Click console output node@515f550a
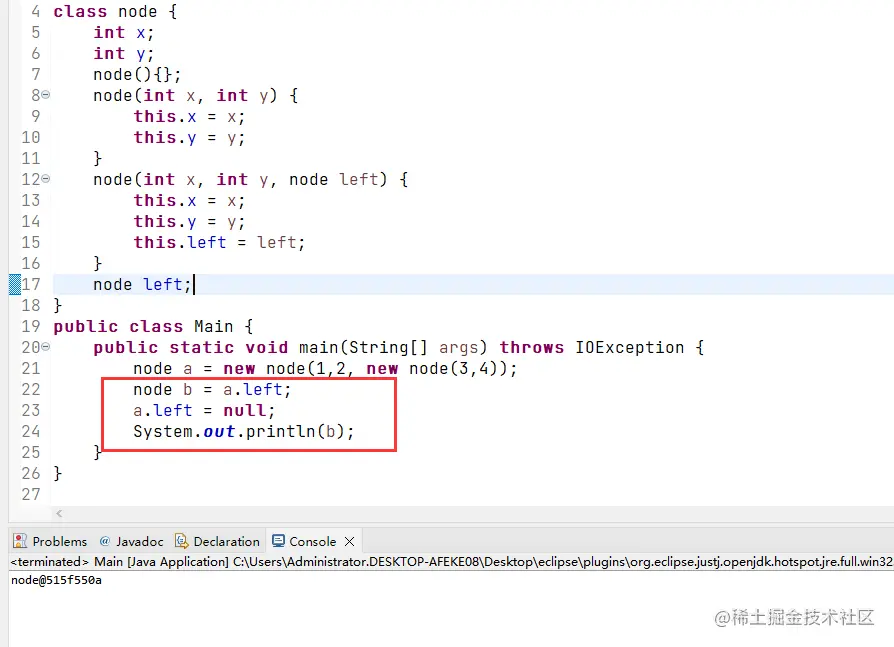 pyautogui.click(x=56, y=580)
